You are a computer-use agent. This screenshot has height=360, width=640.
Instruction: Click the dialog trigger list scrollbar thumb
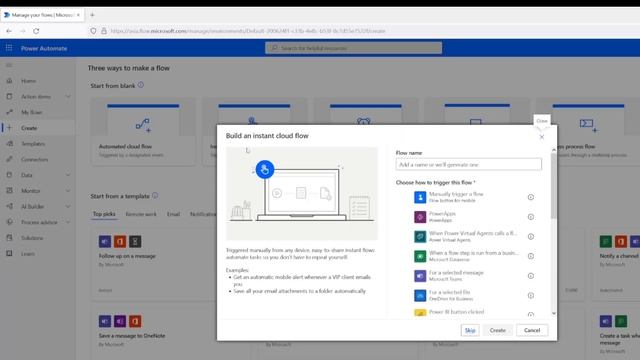pos(553,186)
